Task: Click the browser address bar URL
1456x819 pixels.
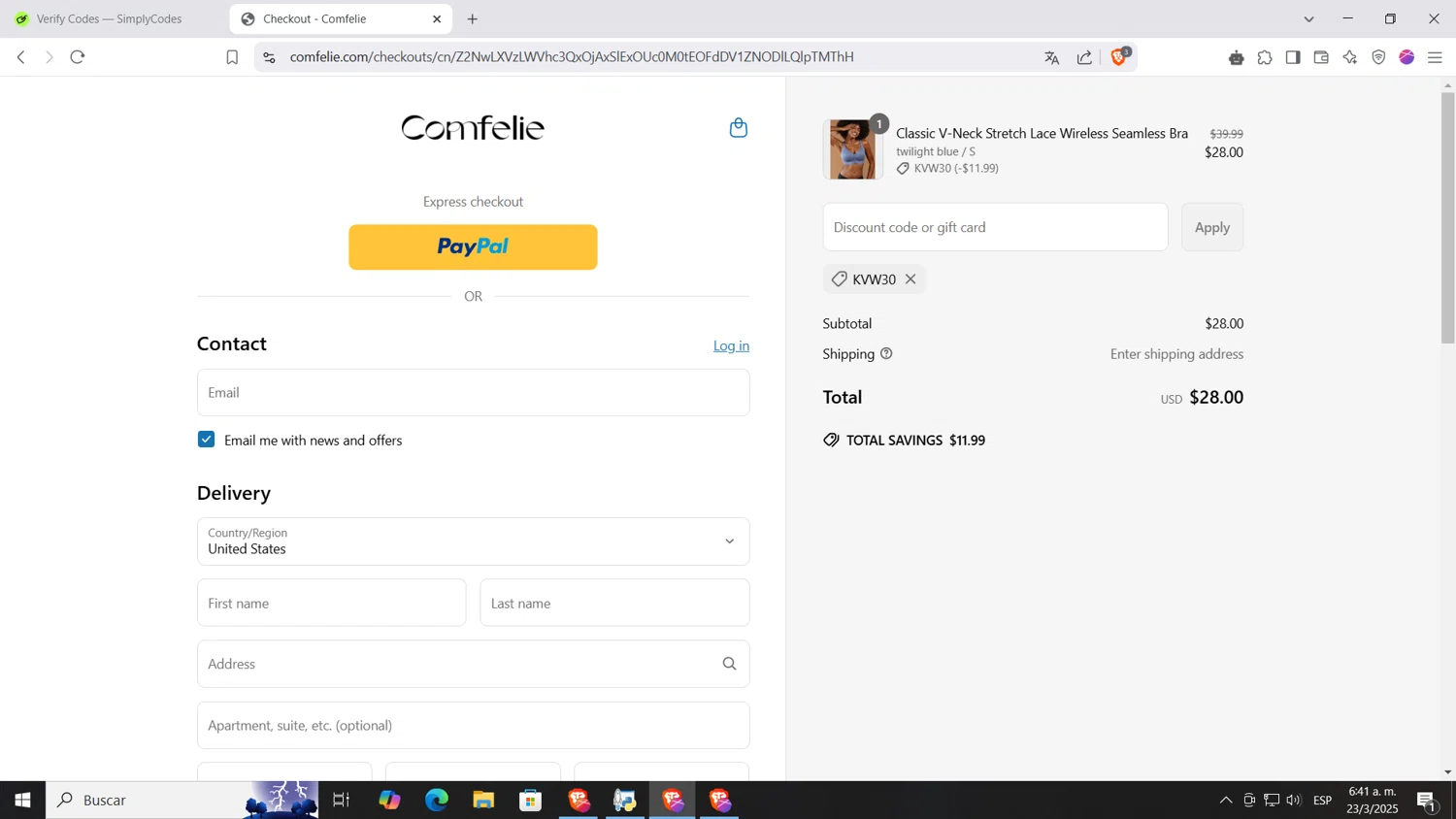Action: (572, 57)
